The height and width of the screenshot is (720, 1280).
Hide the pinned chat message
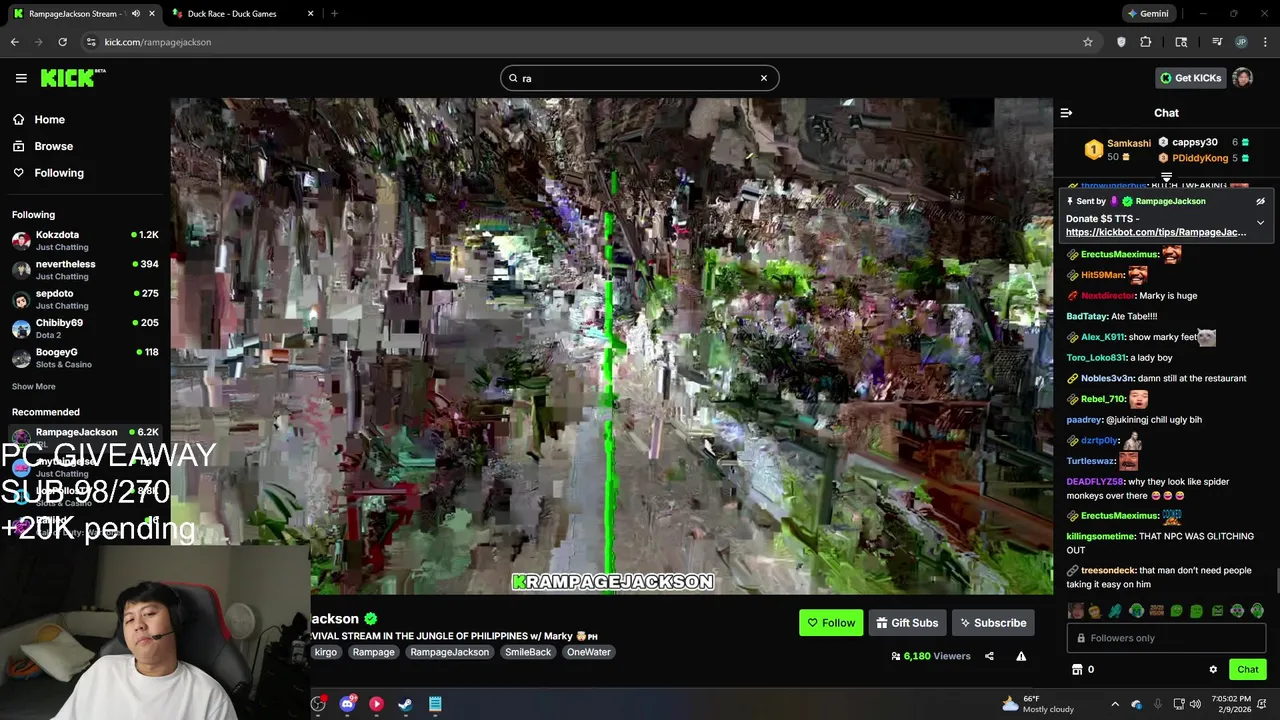pos(1260,201)
